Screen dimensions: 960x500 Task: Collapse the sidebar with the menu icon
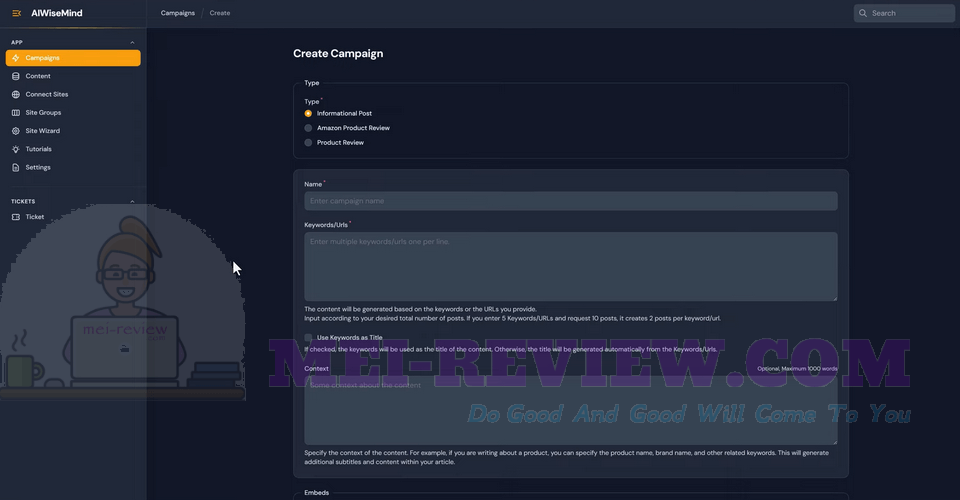[17, 13]
